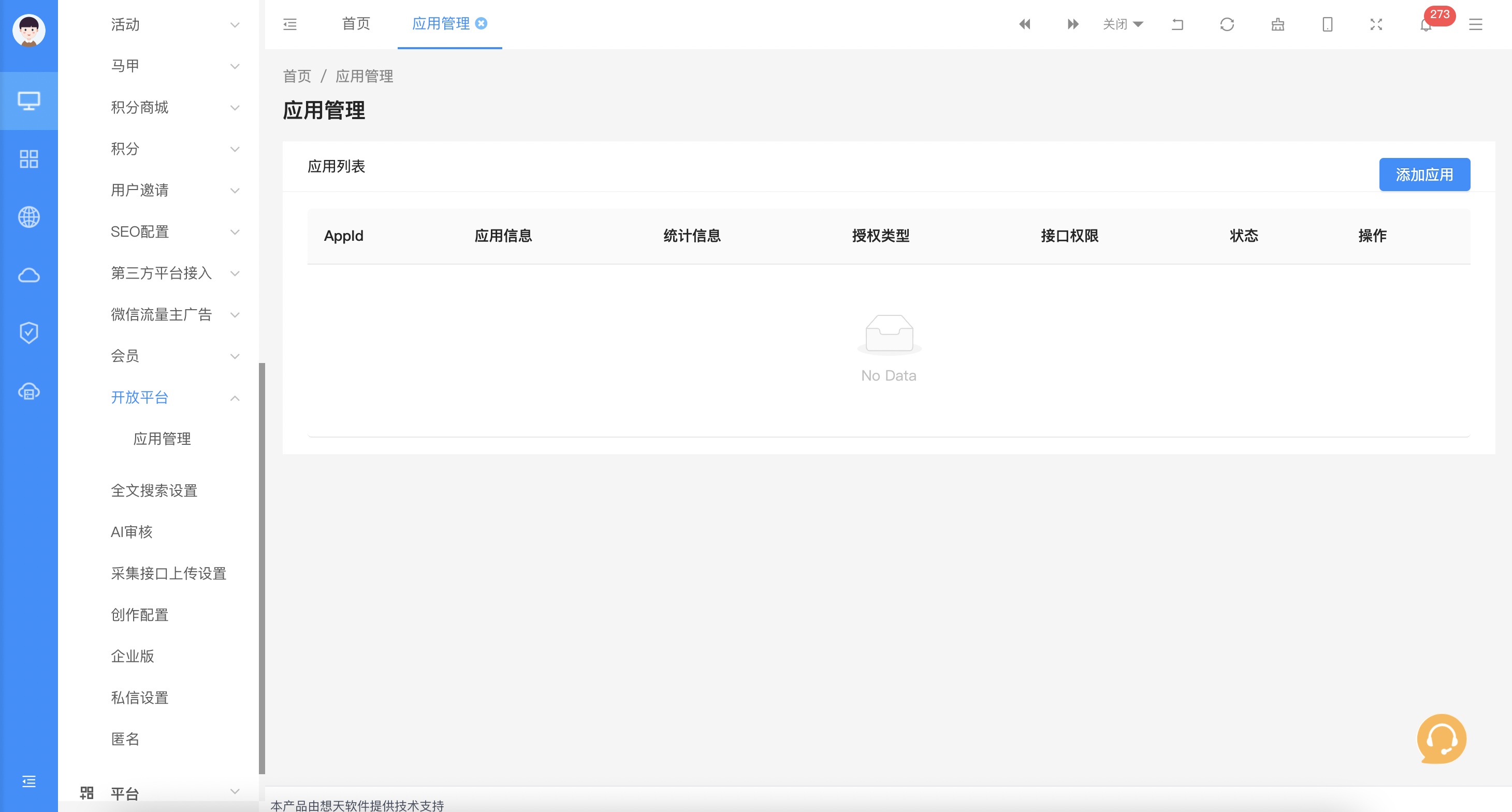Select the 应用管理 tab
Screen dimensions: 1512x812
point(441,23)
